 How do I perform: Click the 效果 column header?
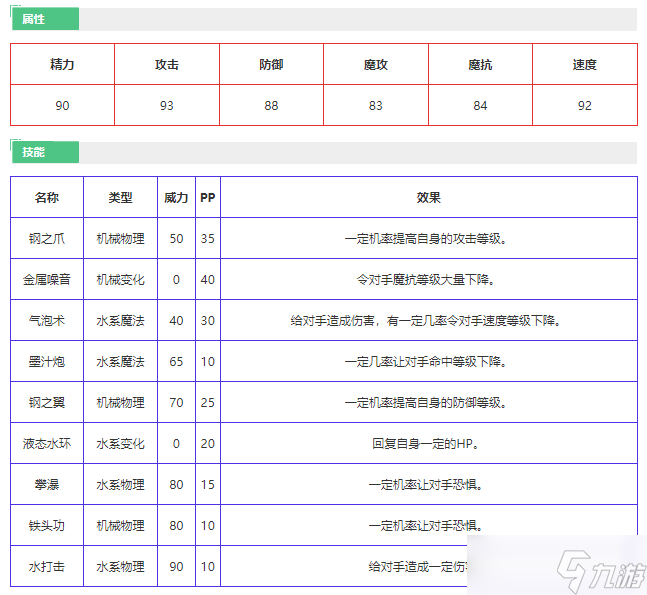[429, 197]
